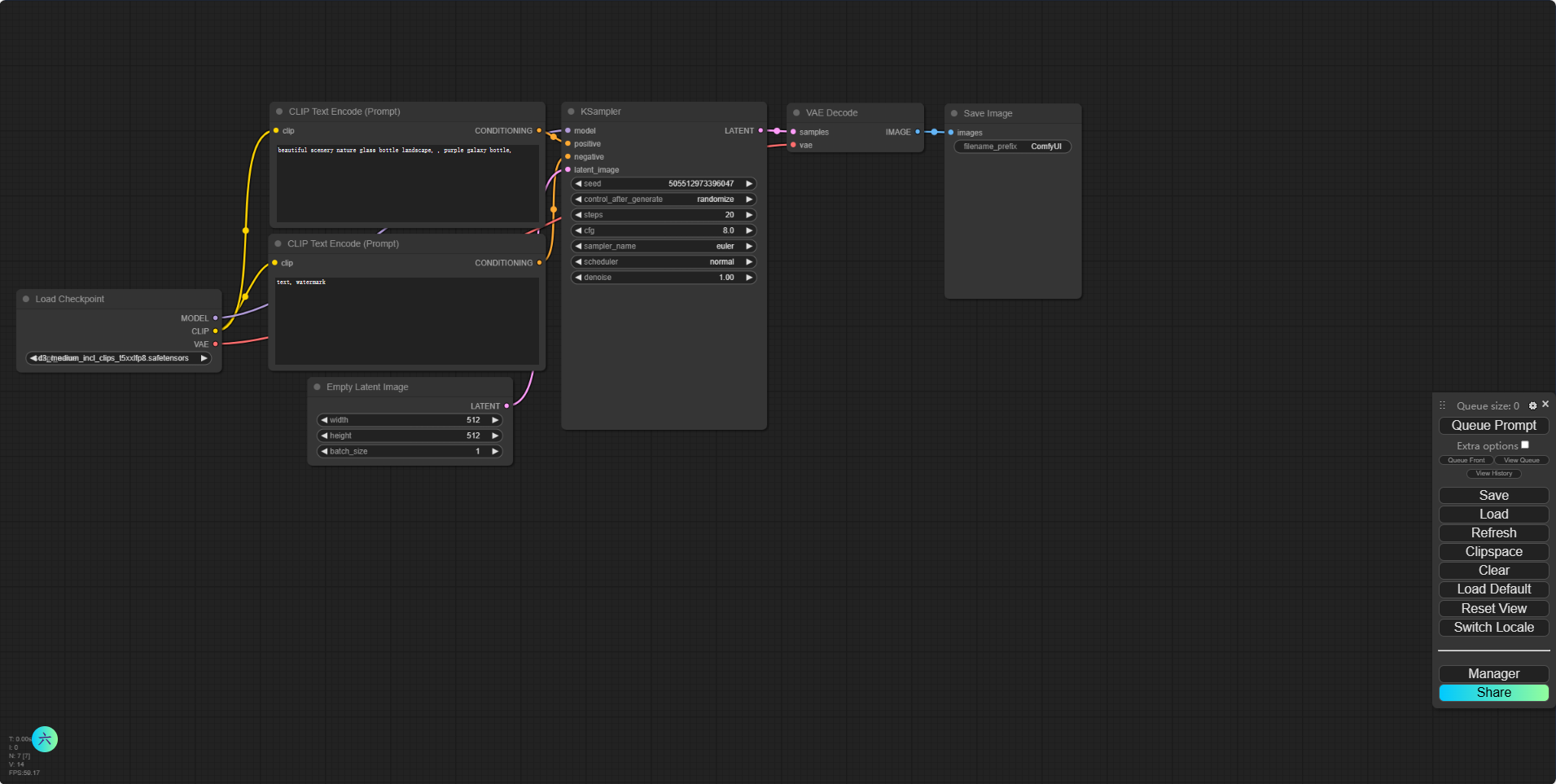This screenshot has width=1556, height=784.
Task: Clear the workflow canvas
Action: pyautogui.click(x=1493, y=571)
